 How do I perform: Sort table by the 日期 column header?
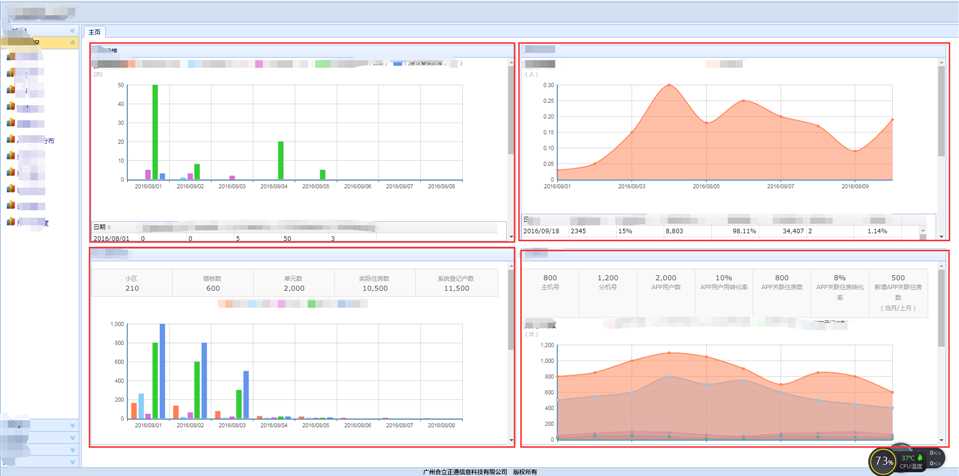pyautogui.click(x=102, y=227)
